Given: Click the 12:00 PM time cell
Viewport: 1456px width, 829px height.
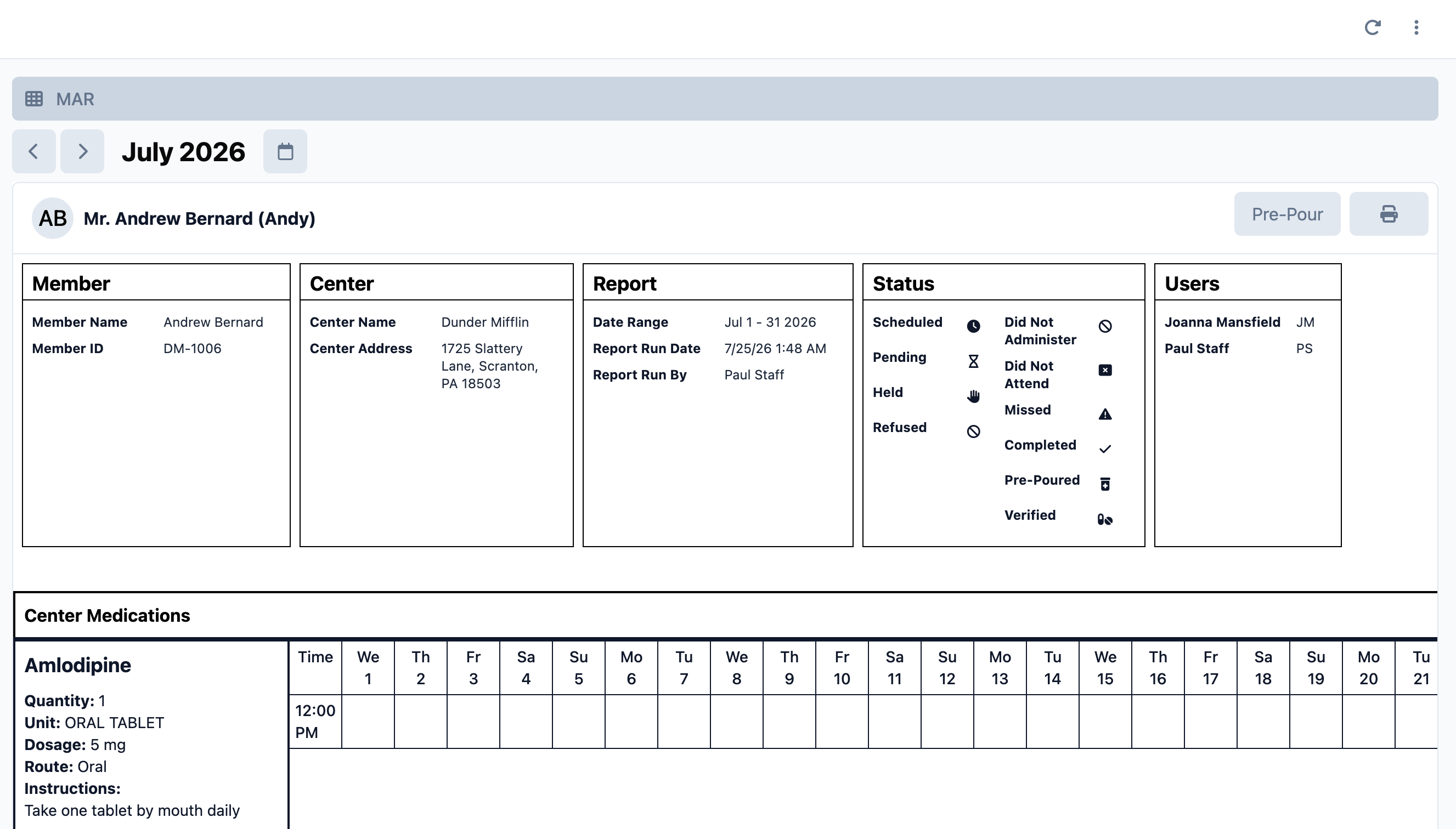Looking at the screenshot, I should (x=315, y=722).
